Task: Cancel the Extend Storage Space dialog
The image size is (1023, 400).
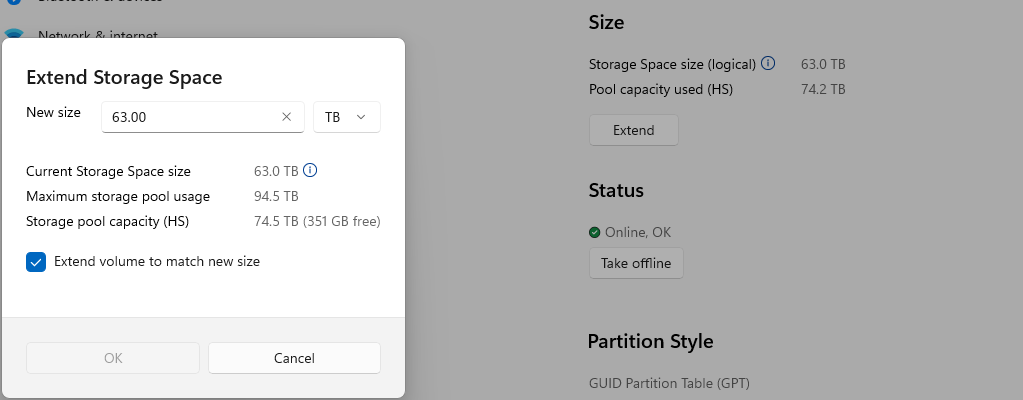Action: (294, 358)
